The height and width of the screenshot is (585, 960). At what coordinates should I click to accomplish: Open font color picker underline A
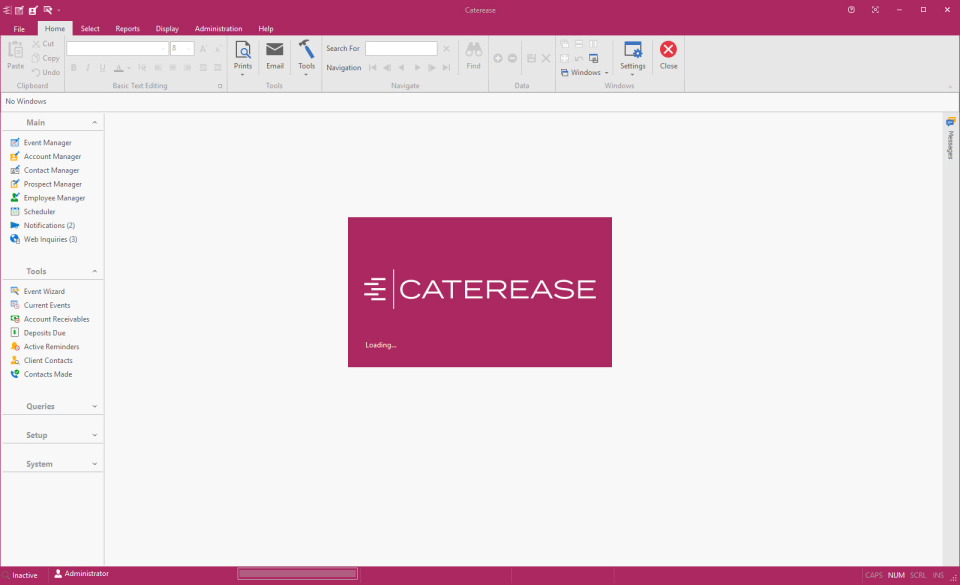click(119, 67)
